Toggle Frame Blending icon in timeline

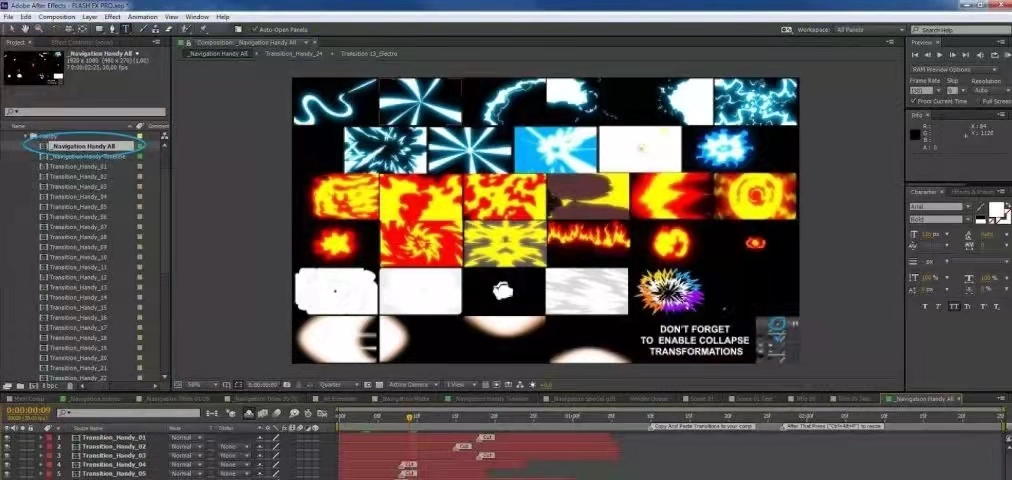(x=263, y=413)
